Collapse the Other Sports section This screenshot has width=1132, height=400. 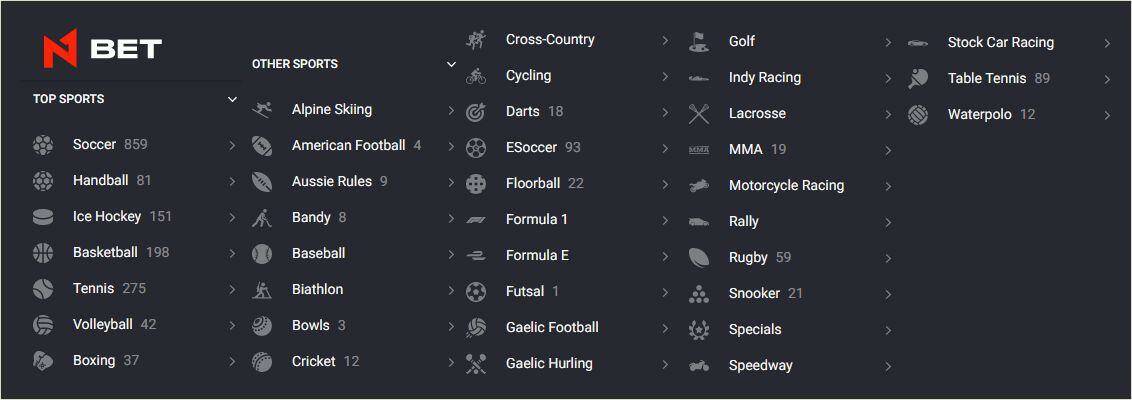click(451, 64)
